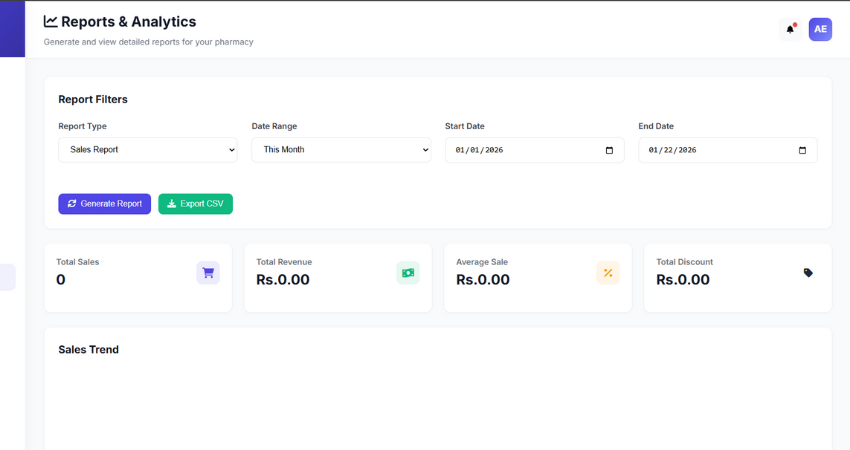Expand the Date Range dropdown

[x=340, y=150]
